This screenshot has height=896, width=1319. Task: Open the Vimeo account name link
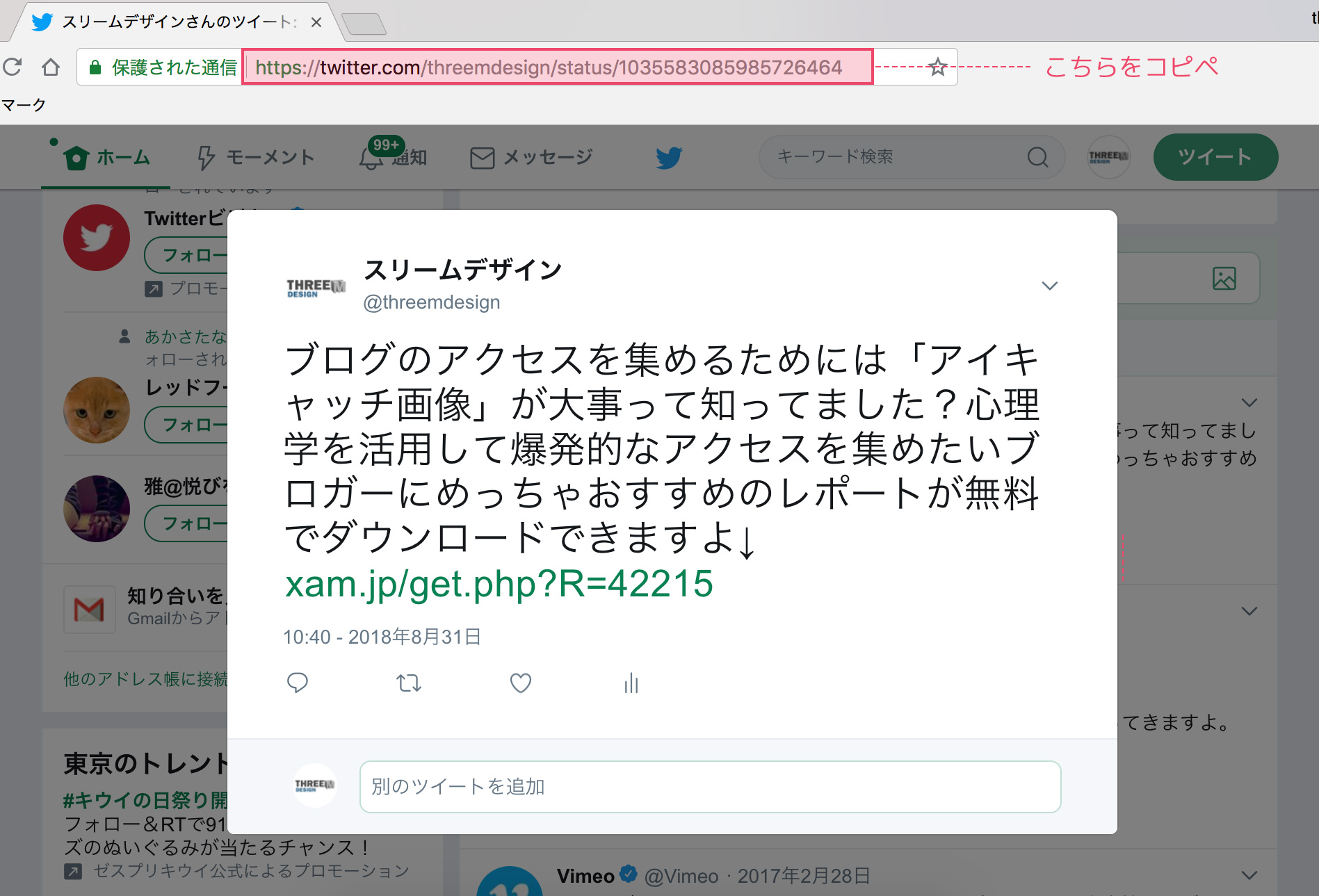point(585,876)
